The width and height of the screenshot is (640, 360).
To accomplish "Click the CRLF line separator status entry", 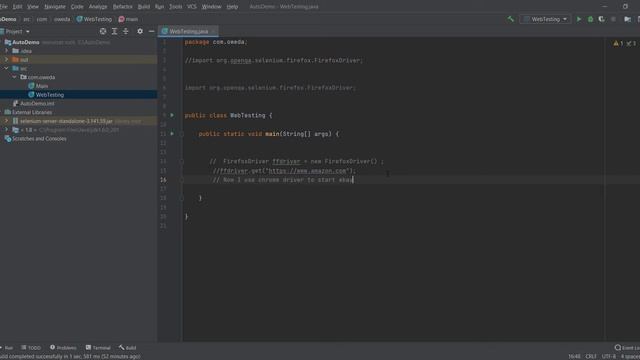I will pos(591,356).
